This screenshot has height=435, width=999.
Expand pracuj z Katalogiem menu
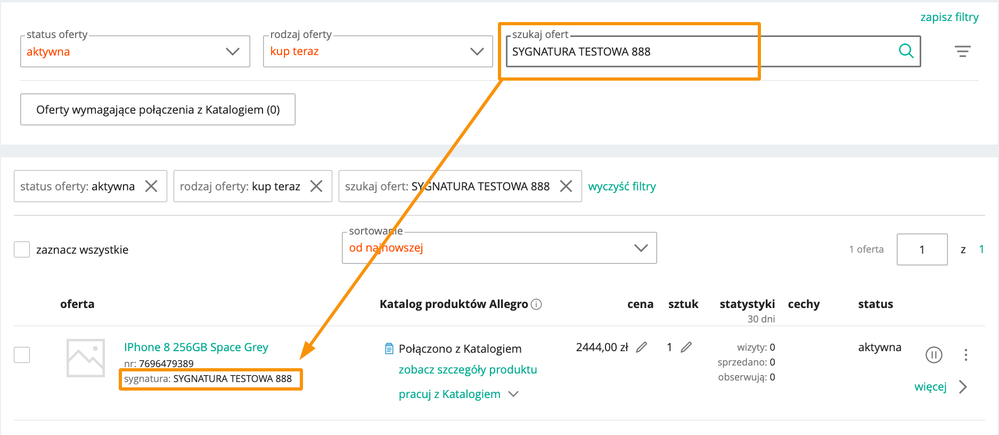[459, 394]
